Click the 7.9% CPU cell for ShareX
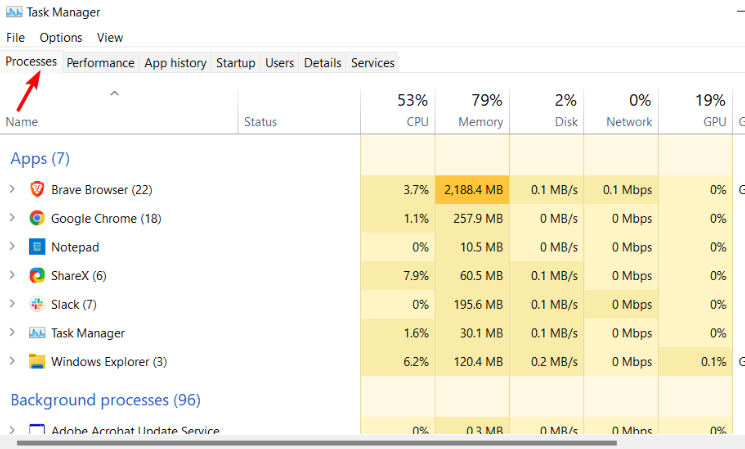Viewport: 745px width, 449px height. pyautogui.click(x=398, y=276)
